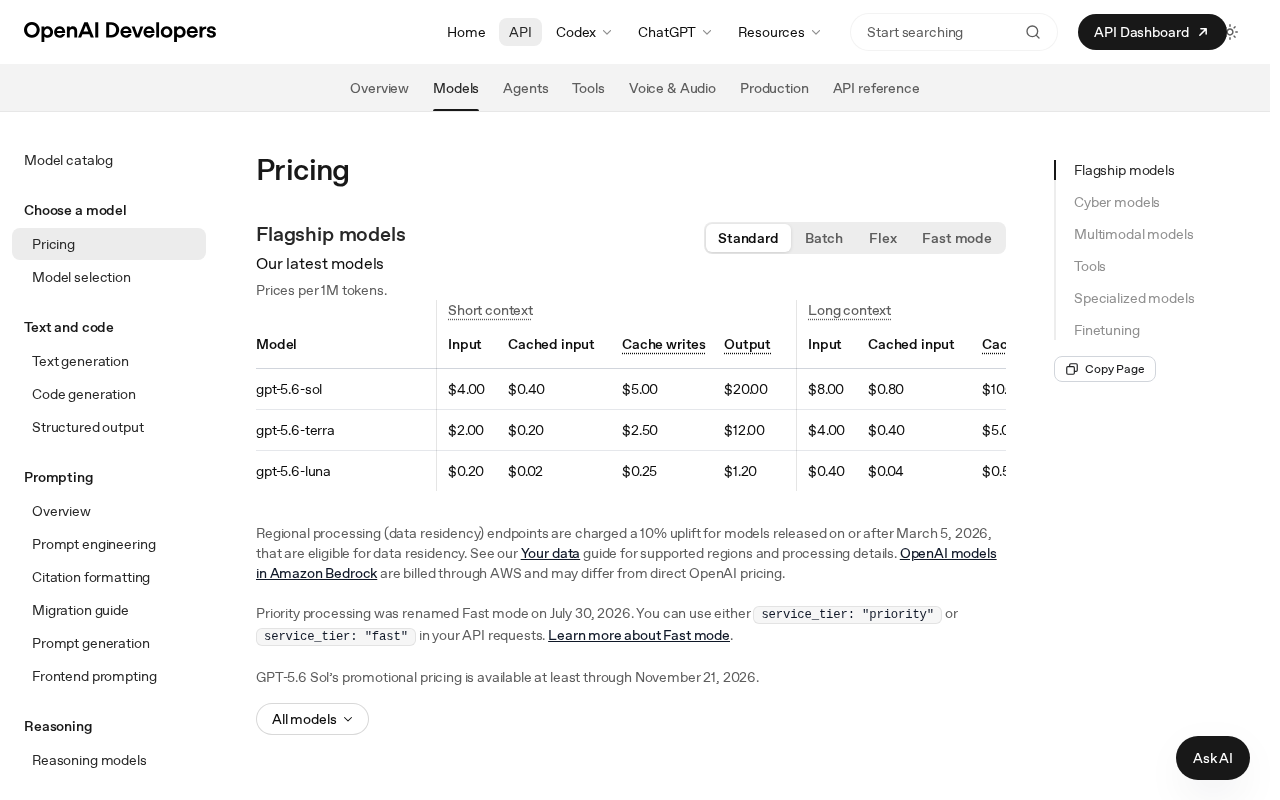Open Code generation sidebar item

(109, 394)
